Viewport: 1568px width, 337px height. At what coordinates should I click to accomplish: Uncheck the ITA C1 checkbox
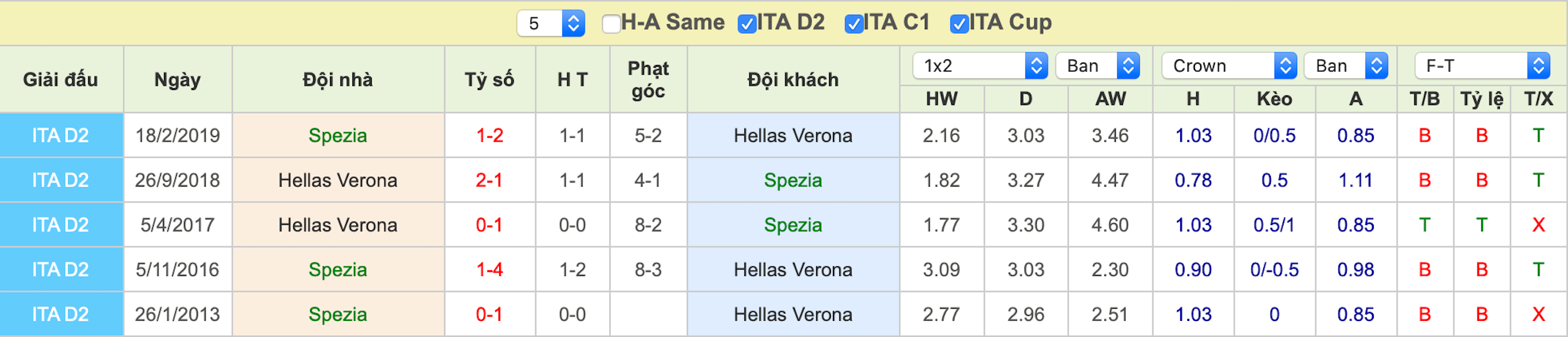coord(853,24)
